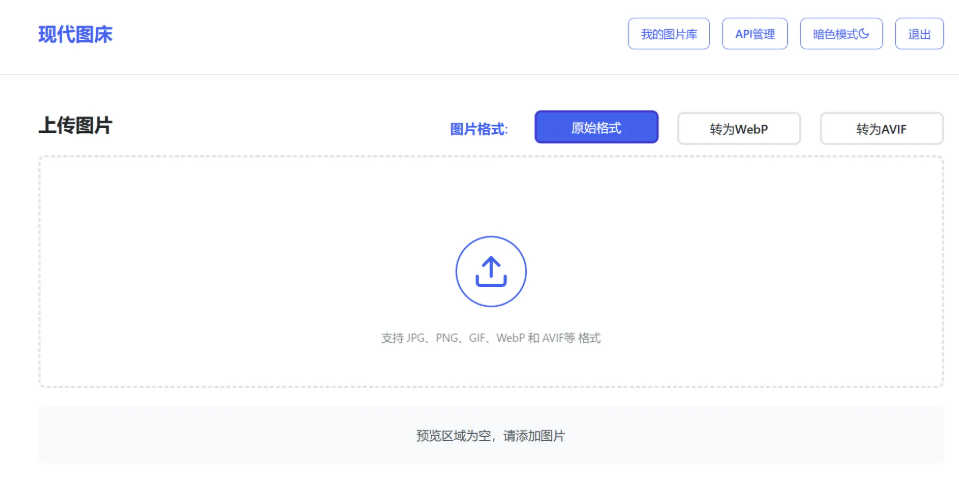Select 转为WebP format option

click(739, 129)
